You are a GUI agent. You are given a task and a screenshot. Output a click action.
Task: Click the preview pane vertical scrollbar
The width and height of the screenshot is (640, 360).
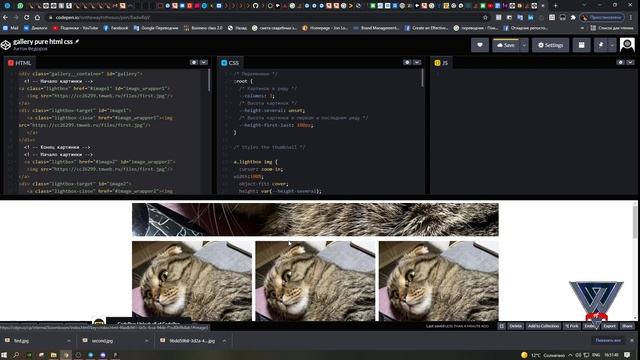[635, 221]
